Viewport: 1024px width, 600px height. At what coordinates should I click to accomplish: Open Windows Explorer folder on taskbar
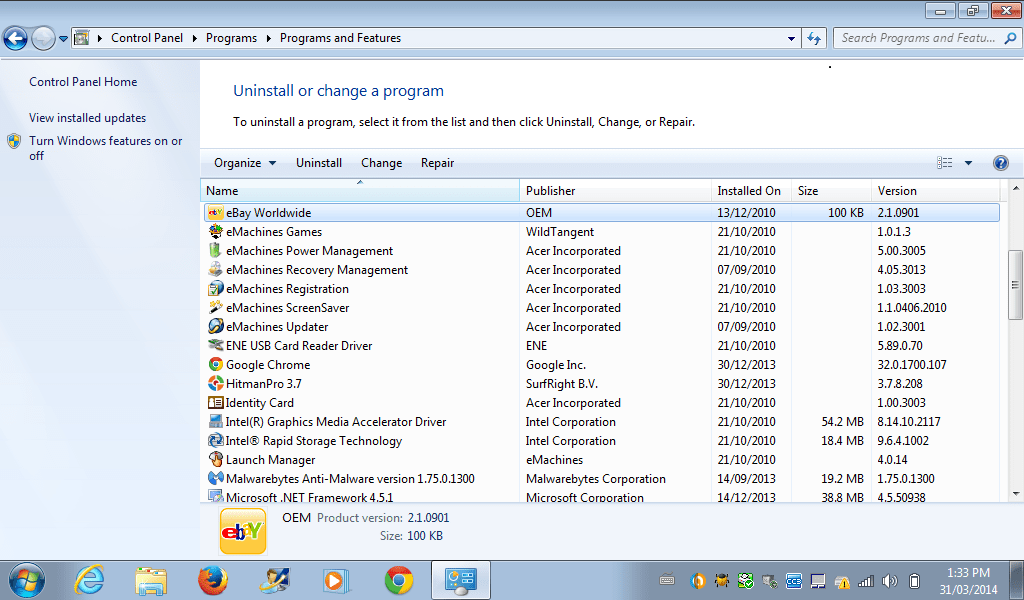pyautogui.click(x=151, y=580)
